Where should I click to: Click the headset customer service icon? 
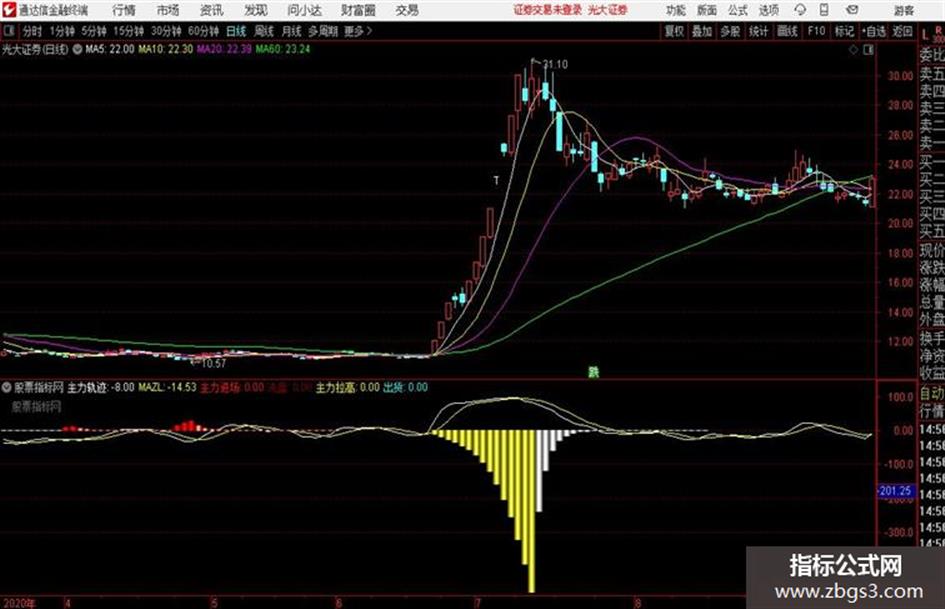pos(800,10)
